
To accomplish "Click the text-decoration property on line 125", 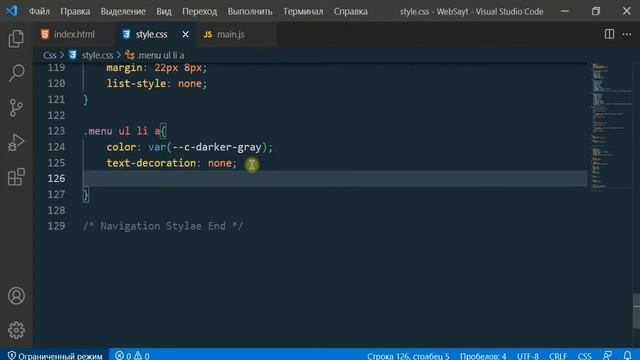I will 151,163.
